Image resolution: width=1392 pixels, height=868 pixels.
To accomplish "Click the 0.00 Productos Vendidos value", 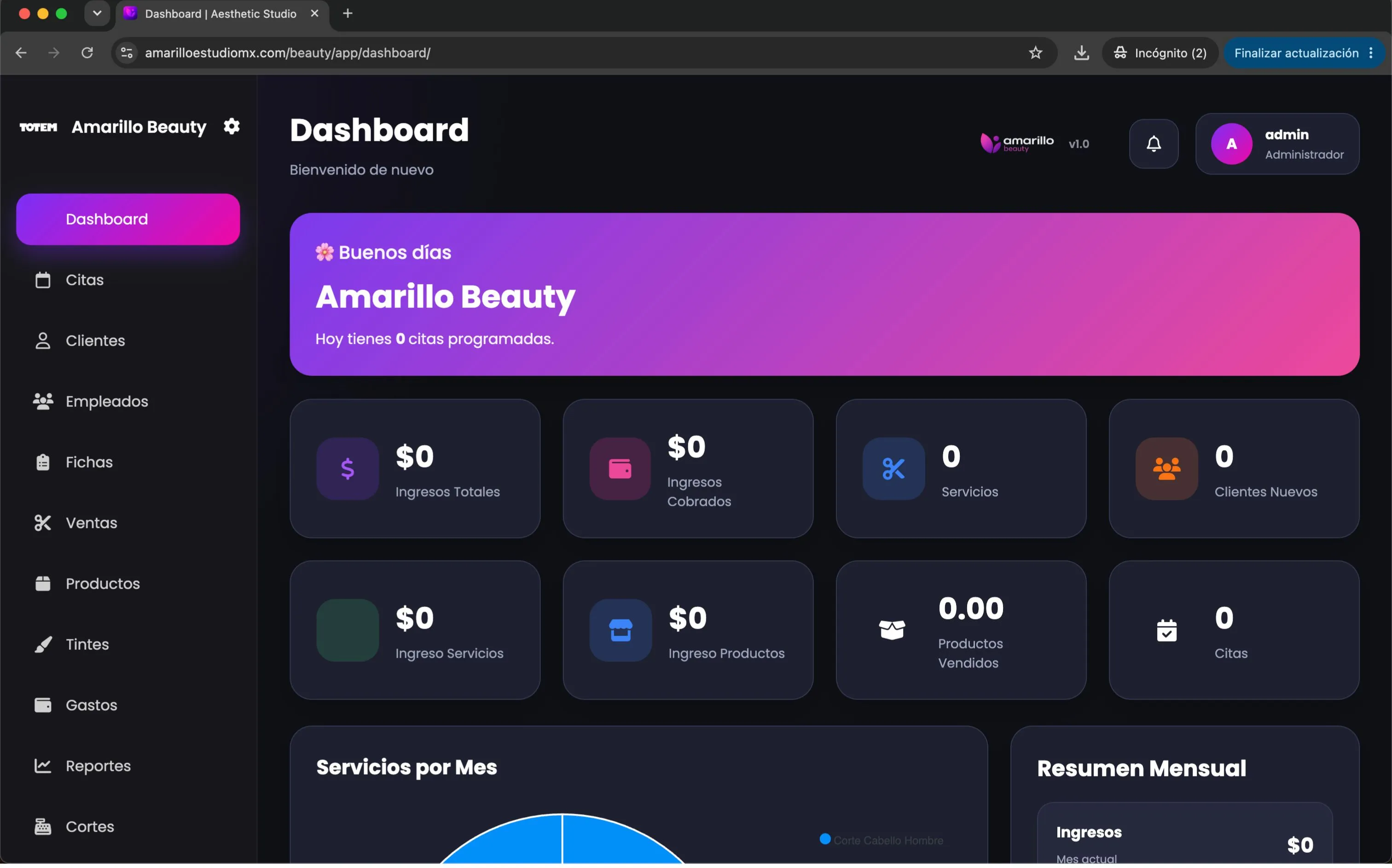I will tap(971, 608).
